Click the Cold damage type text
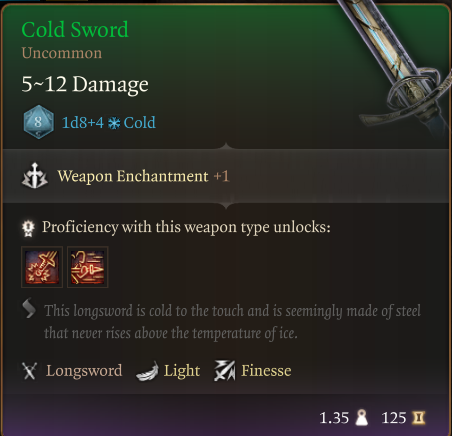The height and width of the screenshot is (436, 452). 139,123
